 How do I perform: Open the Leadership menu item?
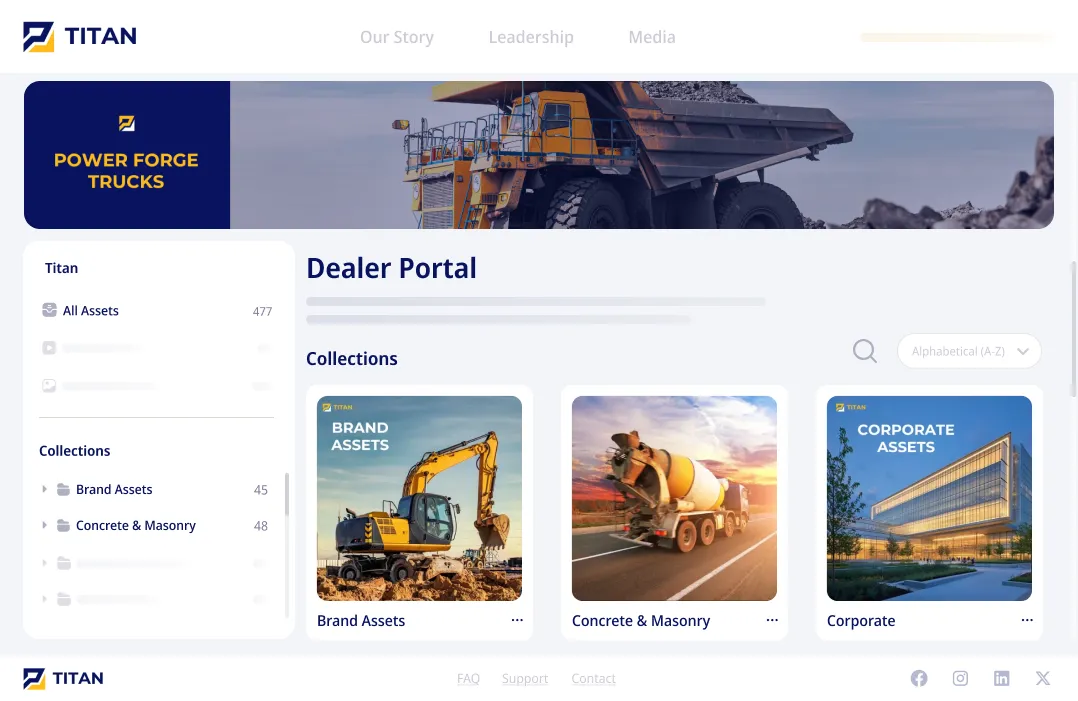pos(531,37)
